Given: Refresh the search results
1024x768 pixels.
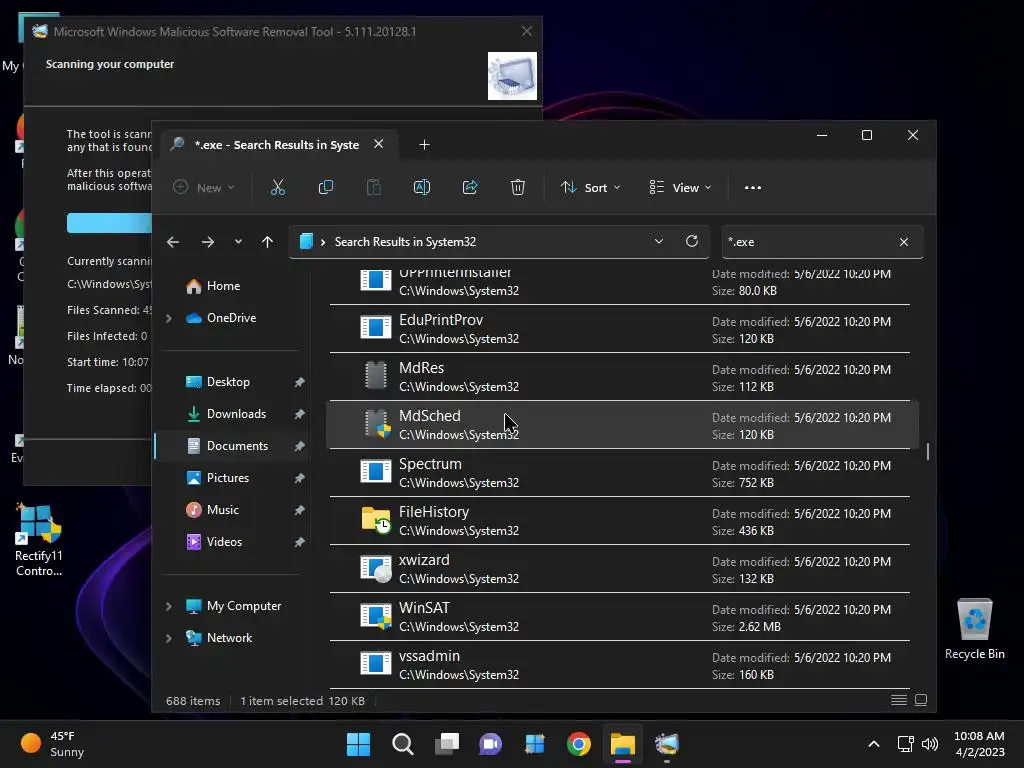Looking at the screenshot, I should click(x=692, y=241).
